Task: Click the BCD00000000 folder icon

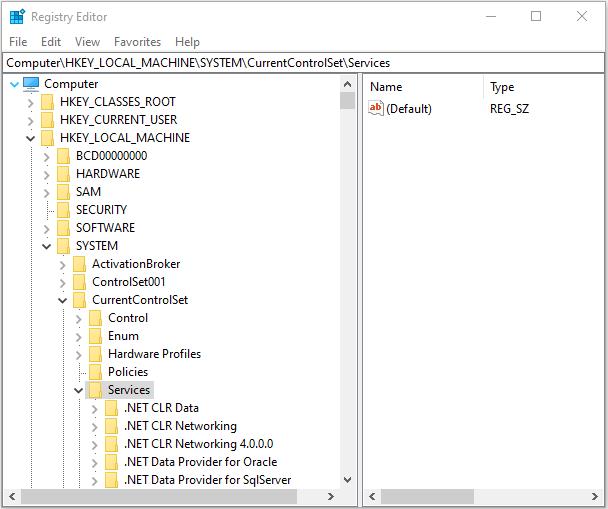Action: tap(63, 156)
